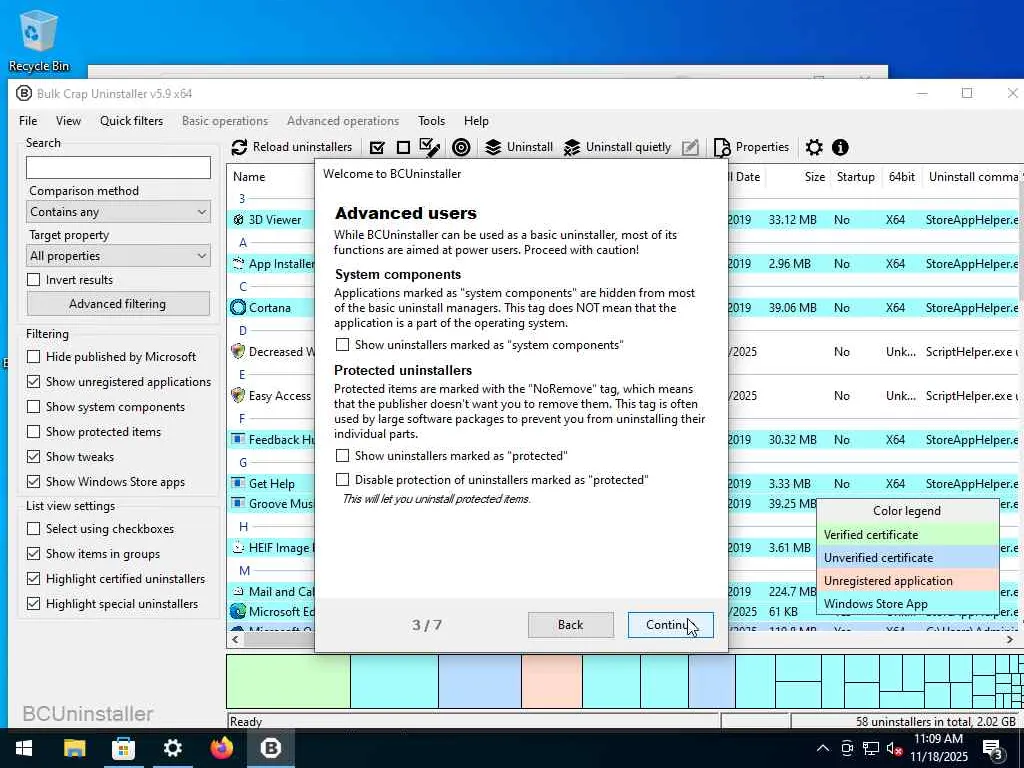Enable Show uninstallers marked as system components
This screenshot has width=1024, height=768.
point(342,345)
